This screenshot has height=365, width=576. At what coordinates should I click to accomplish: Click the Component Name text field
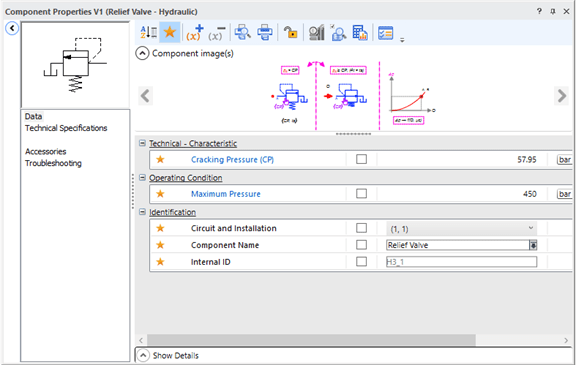(457, 245)
